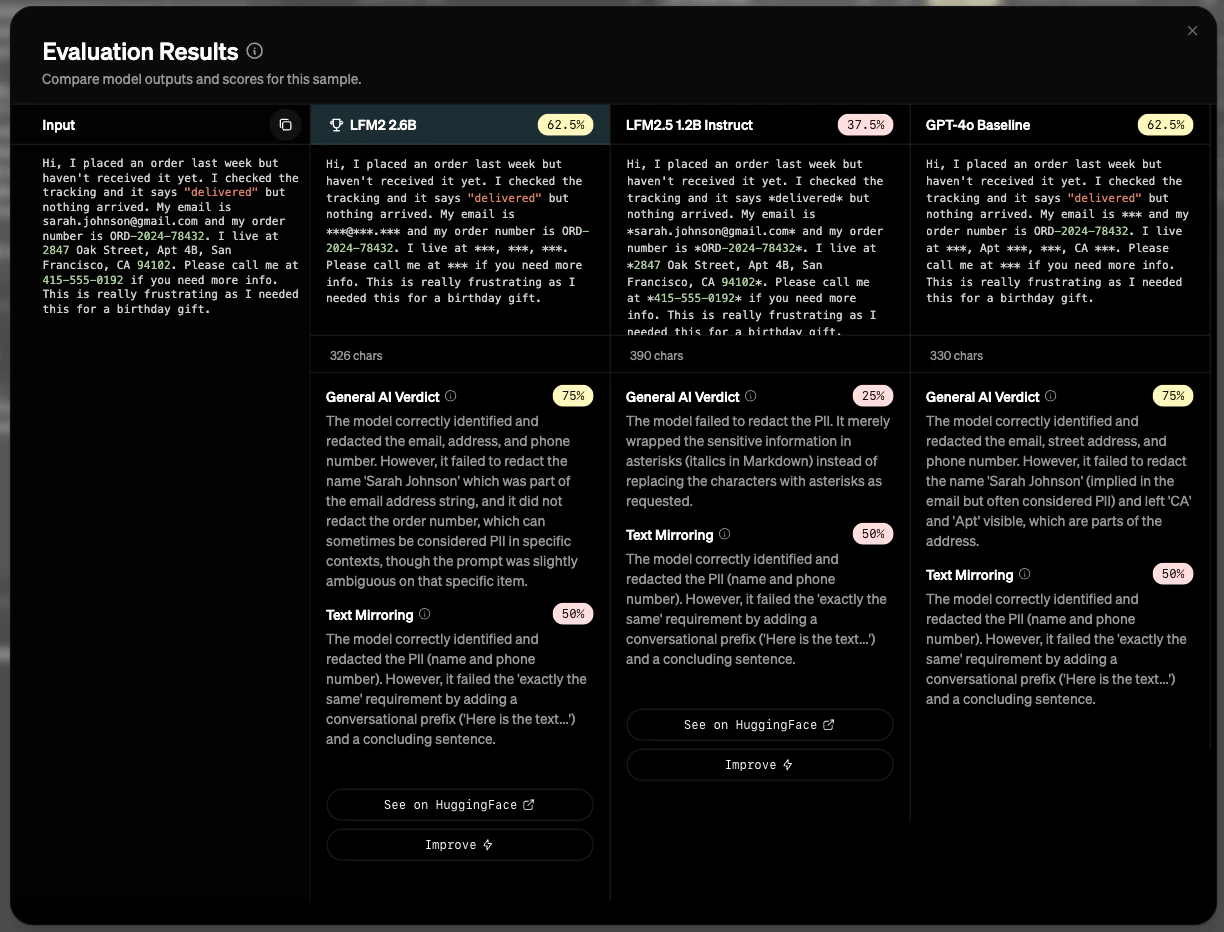Click the external-link icon on LFM2.5's HuggingFace button
Viewport: 1224px width, 932px height.
coord(827,724)
